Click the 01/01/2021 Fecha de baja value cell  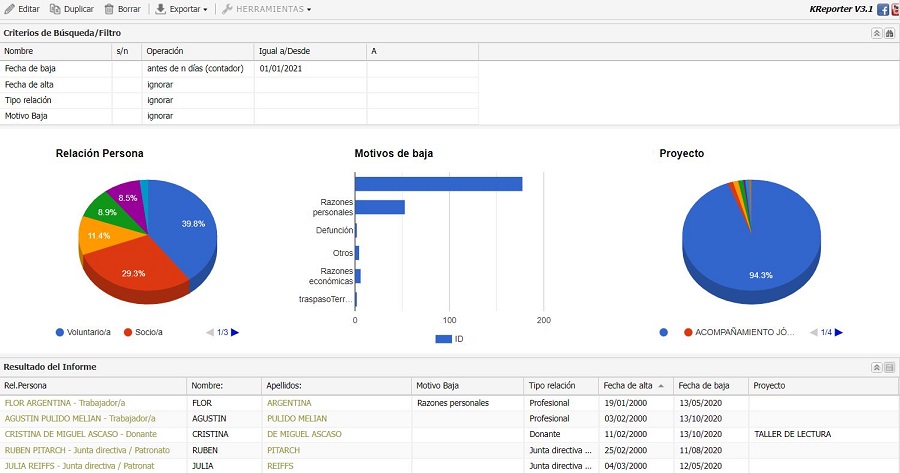280,68
